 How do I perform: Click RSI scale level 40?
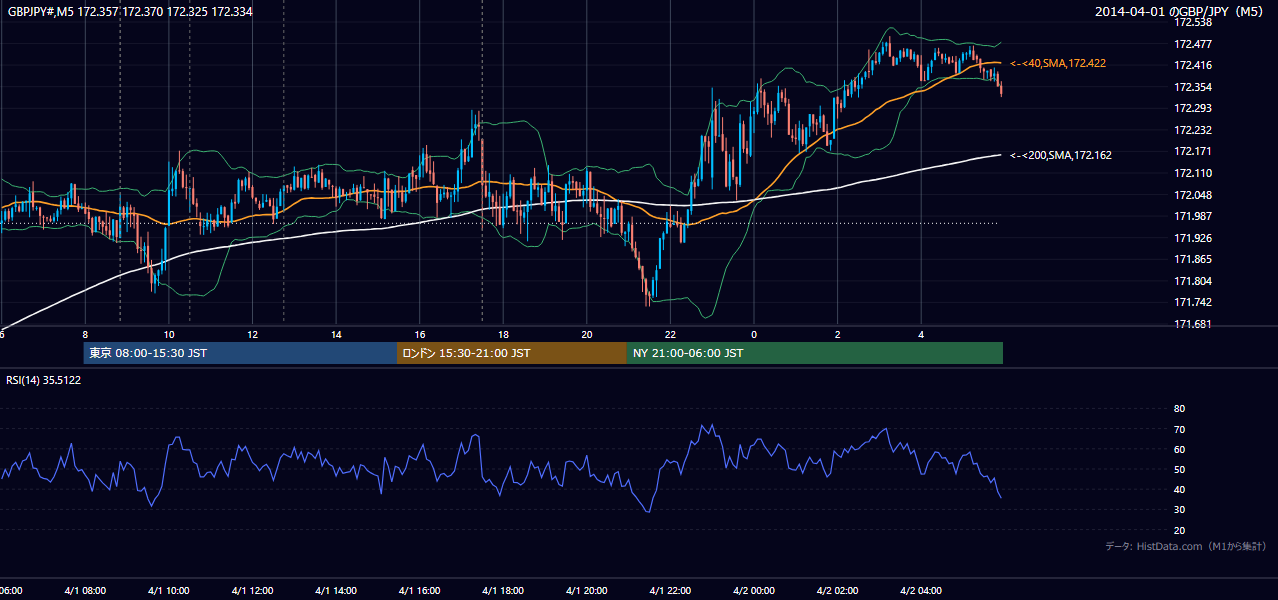click(x=1179, y=489)
